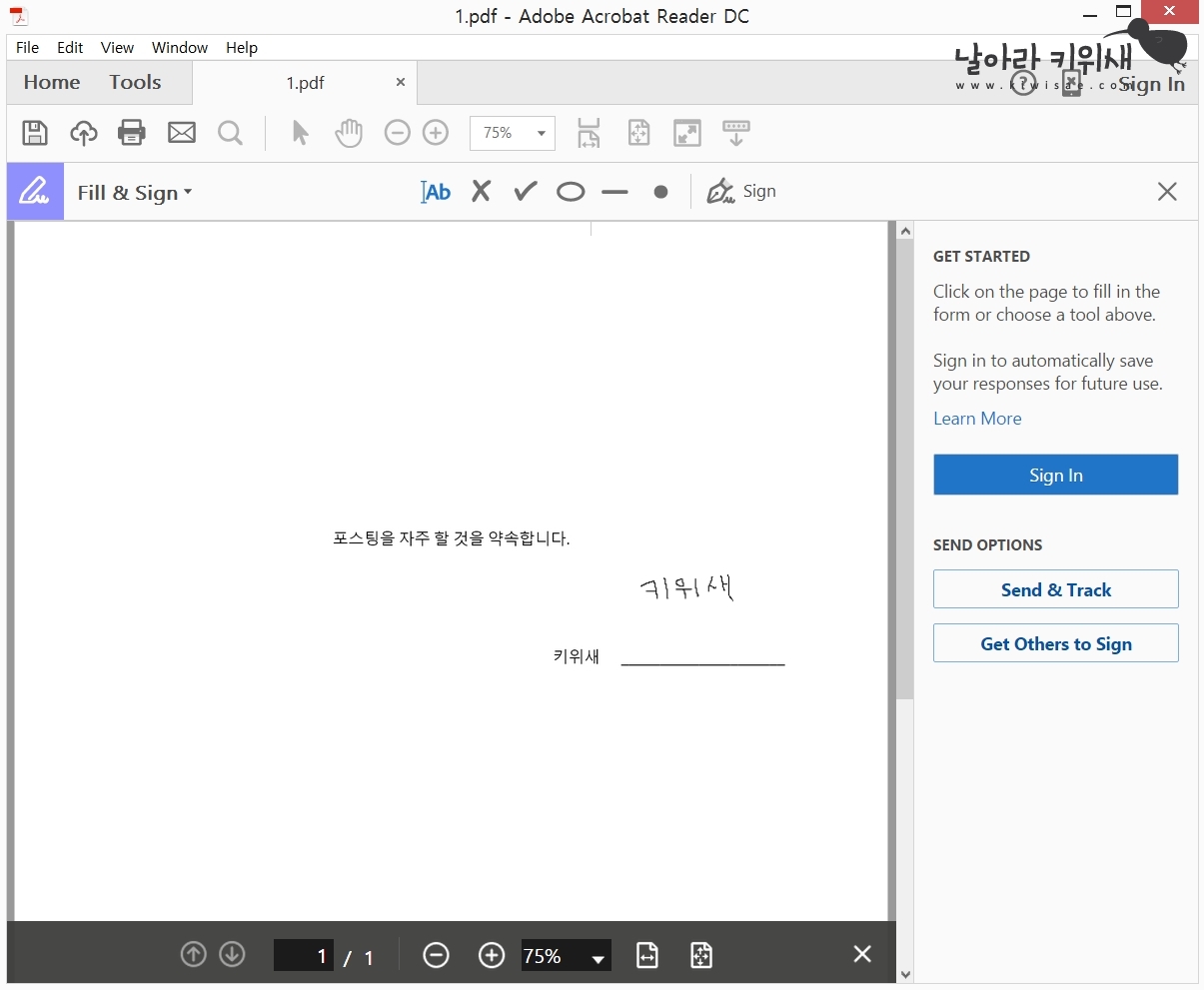Select the Add Line tool
Viewport: 1204px width, 990px height.
click(615, 192)
